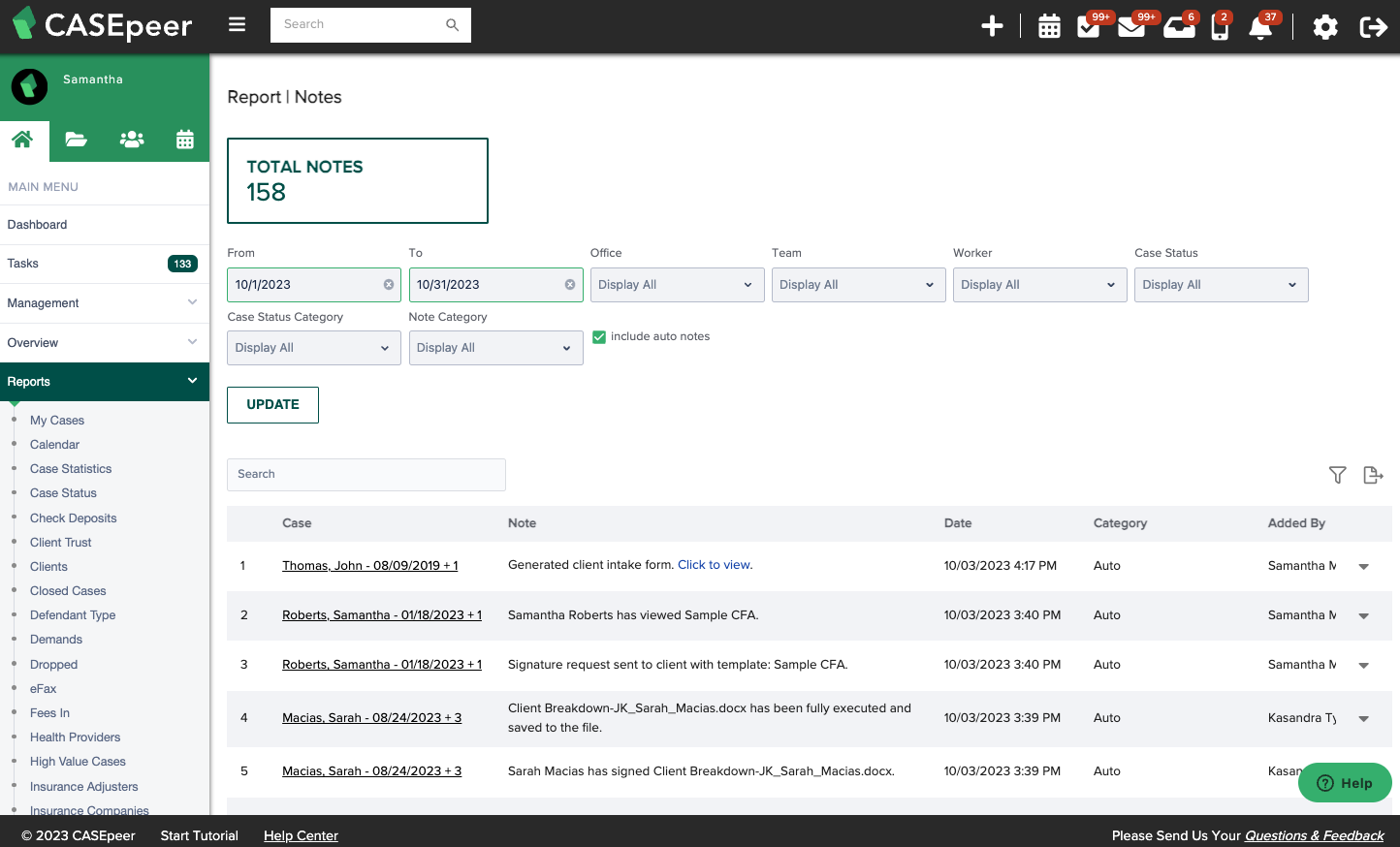
Task: Click the logout icon in top bar
Action: tap(1373, 27)
